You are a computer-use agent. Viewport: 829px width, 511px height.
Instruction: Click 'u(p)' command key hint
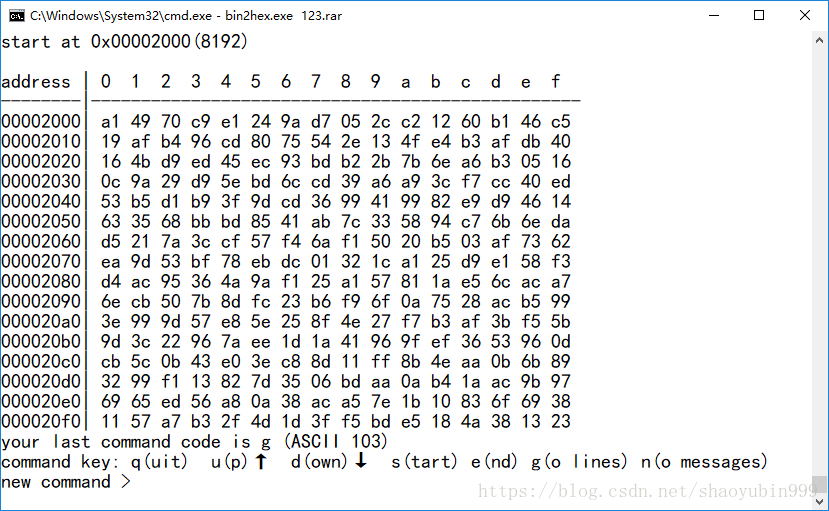pyautogui.click(x=229, y=462)
